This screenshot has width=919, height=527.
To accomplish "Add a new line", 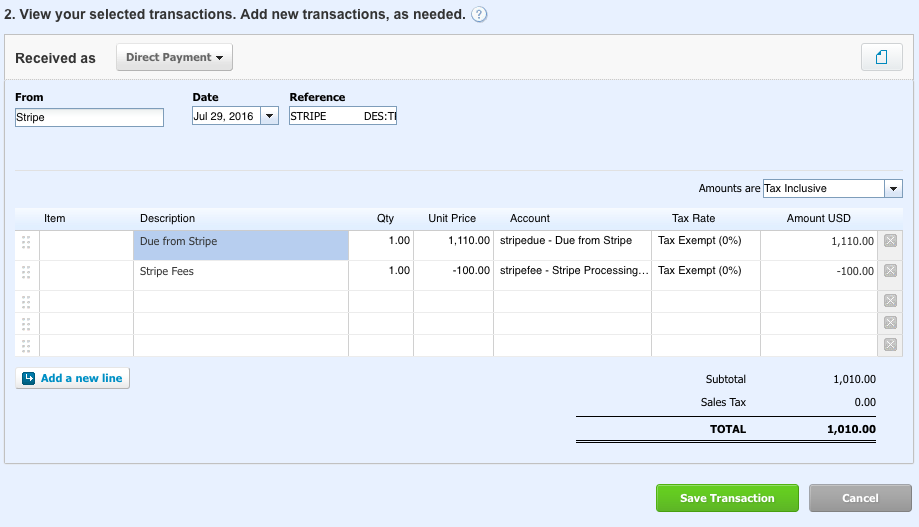I will (73, 378).
